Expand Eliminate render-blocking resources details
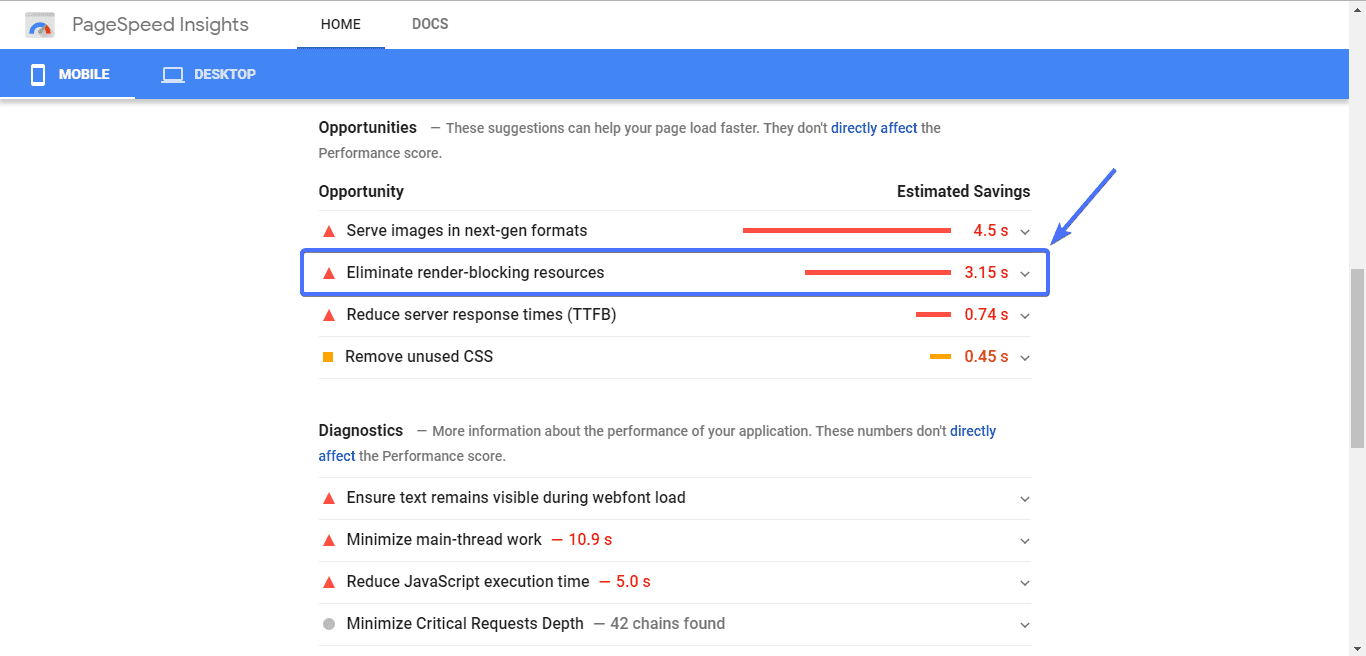This screenshot has width=1366, height=656. coord(1024,273)
